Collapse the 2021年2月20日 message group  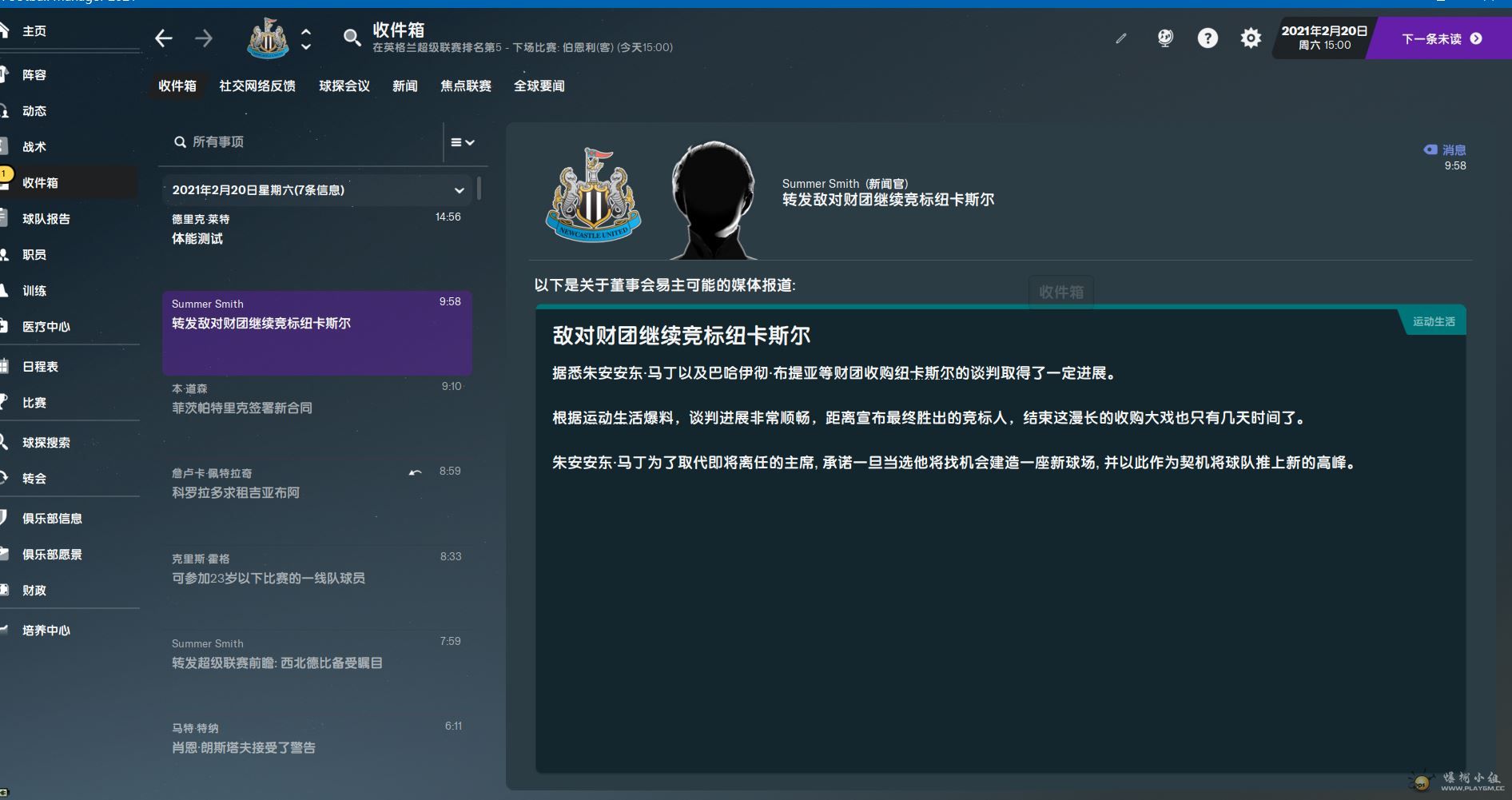(x=459, y=190)
